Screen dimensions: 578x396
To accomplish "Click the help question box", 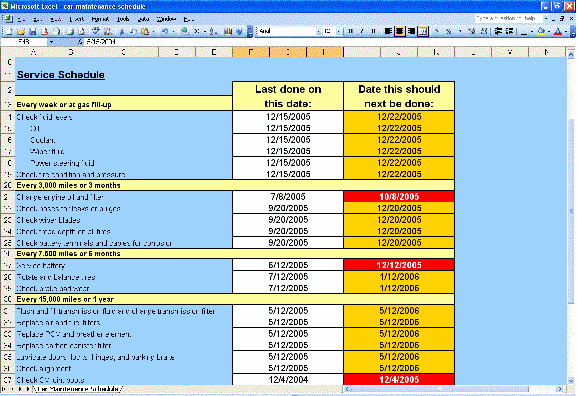I will [509, 18].
